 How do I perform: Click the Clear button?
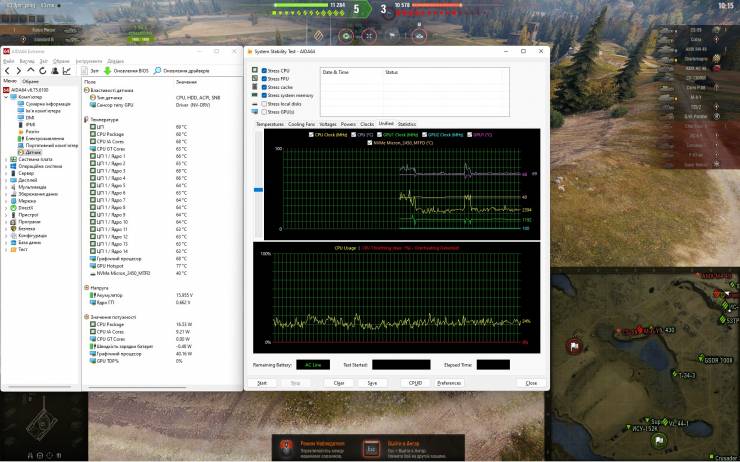click(x=339, y=383)
